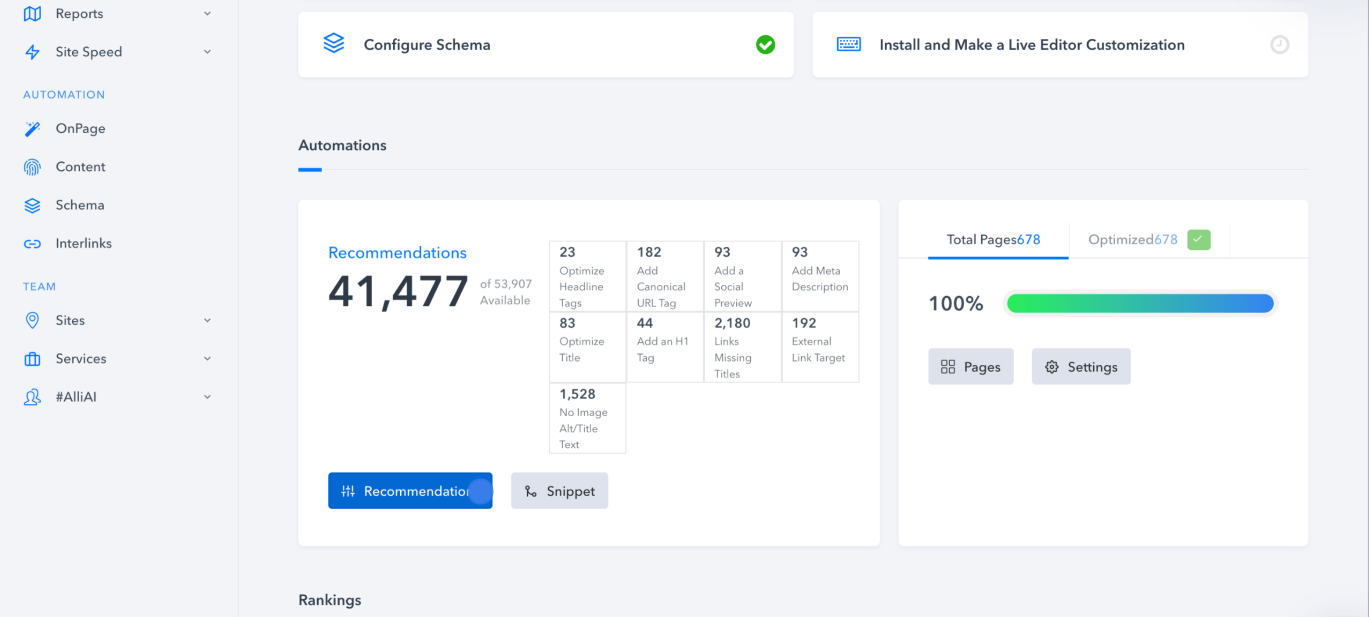The image size is (1369, 617).
Task: Click the 100% optimization progress bar
Action: [x=1140, y=303]
